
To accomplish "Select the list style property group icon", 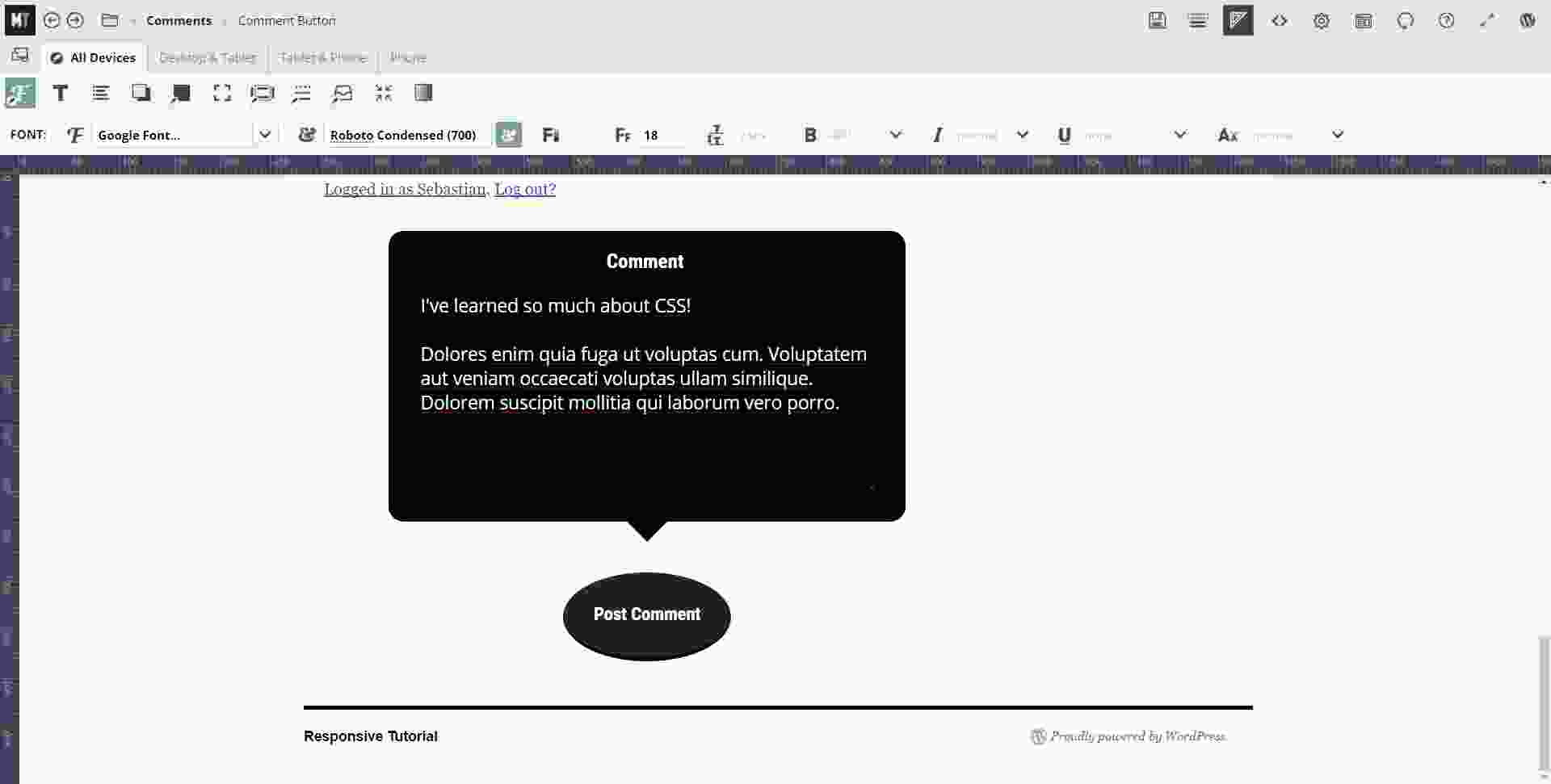I will 100,93.
